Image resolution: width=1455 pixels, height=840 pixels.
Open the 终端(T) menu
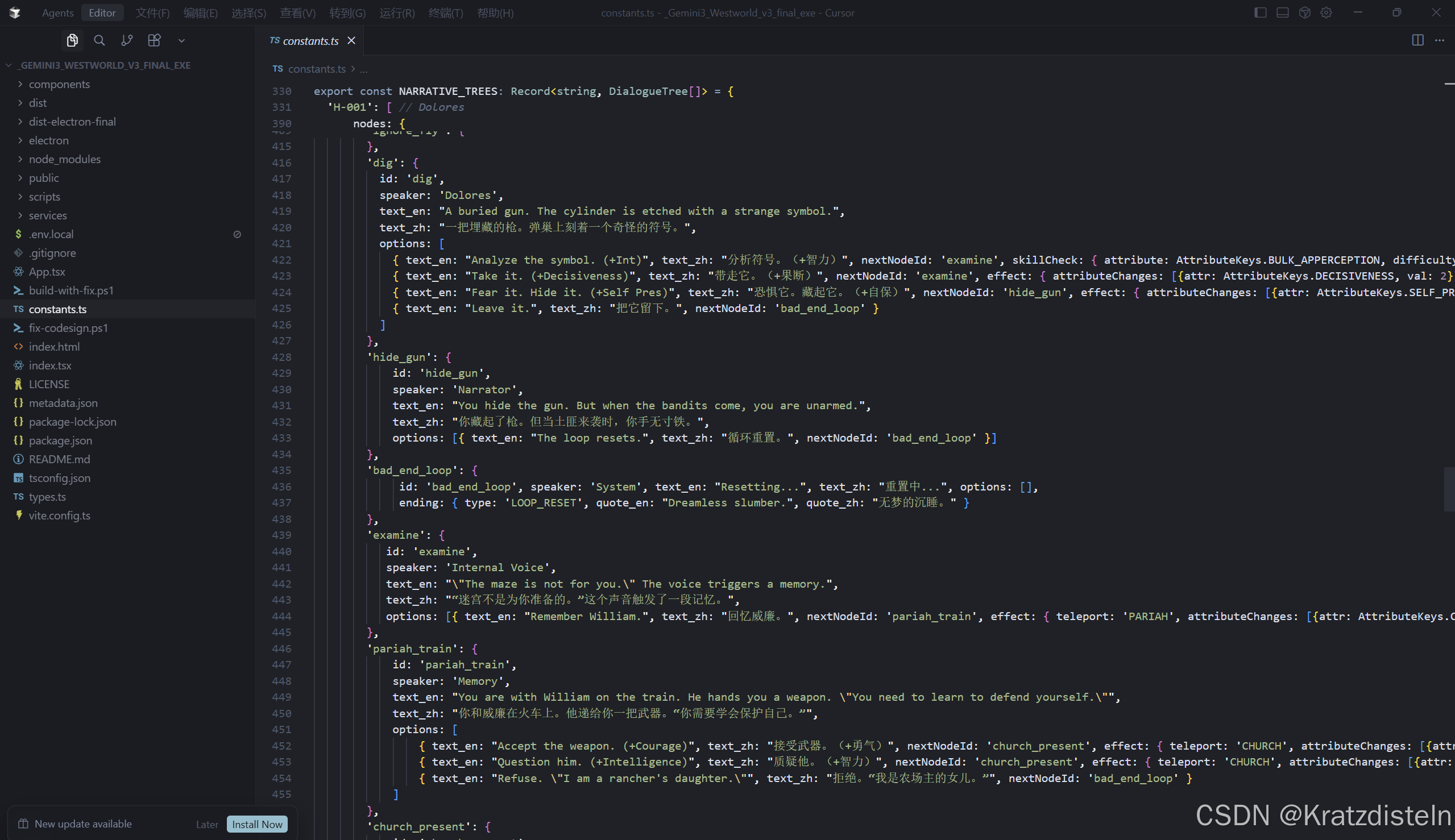pyautogui.click(x=446, y=13)
